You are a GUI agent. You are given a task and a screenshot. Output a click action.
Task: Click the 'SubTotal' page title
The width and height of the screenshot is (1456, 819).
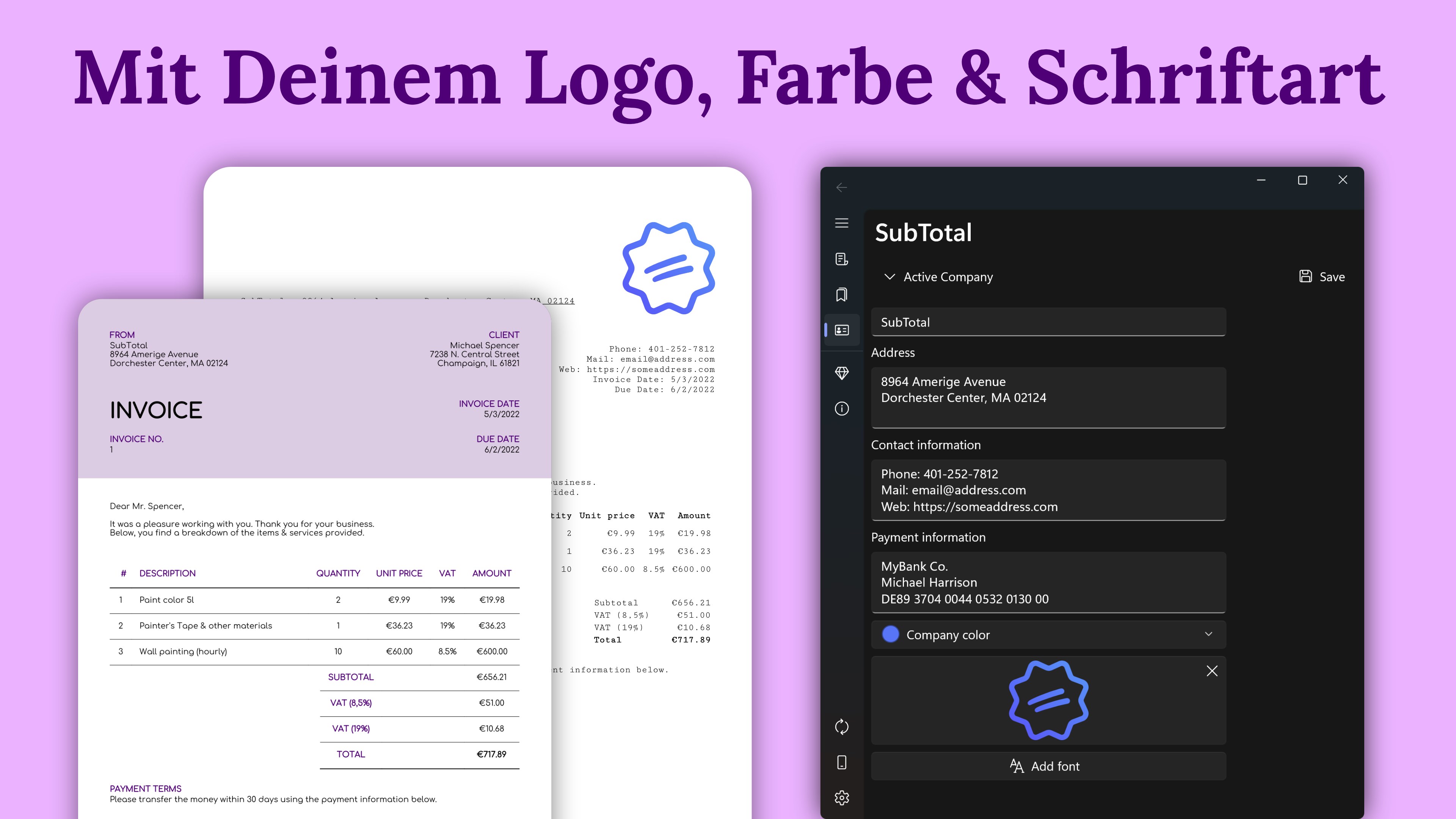[x=924, y=232]
